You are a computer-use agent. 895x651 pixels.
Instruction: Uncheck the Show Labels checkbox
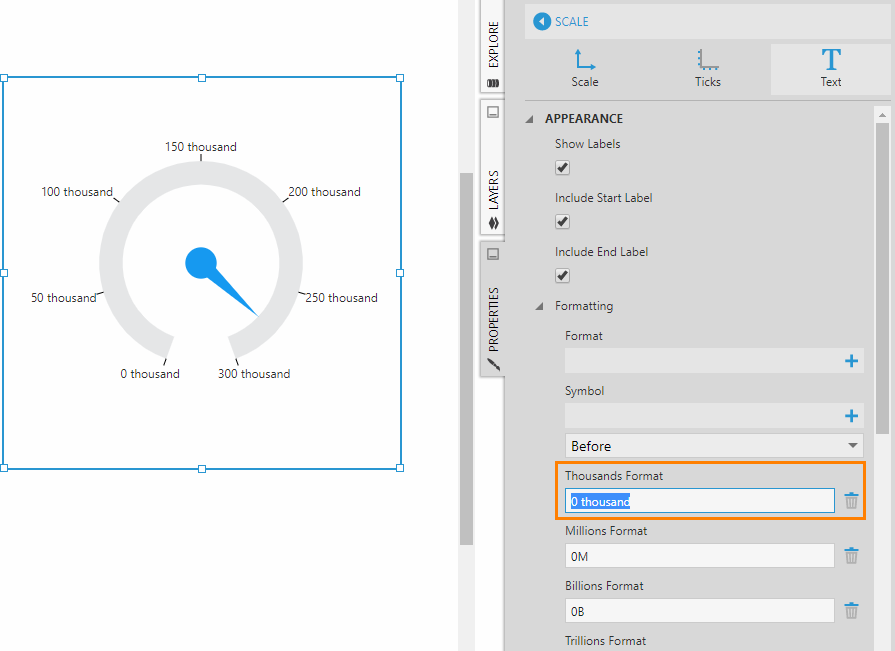point(562,167)
